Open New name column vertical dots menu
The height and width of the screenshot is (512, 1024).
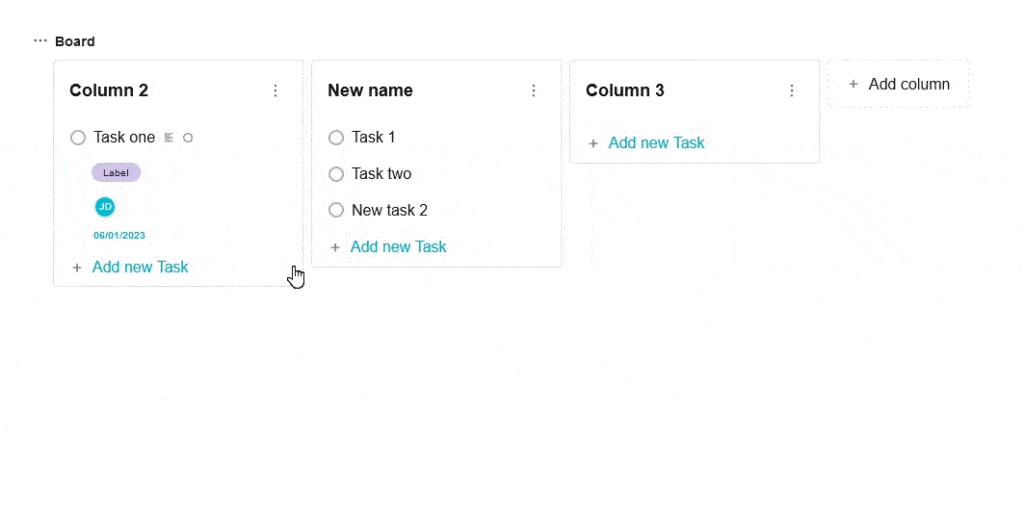534,91
